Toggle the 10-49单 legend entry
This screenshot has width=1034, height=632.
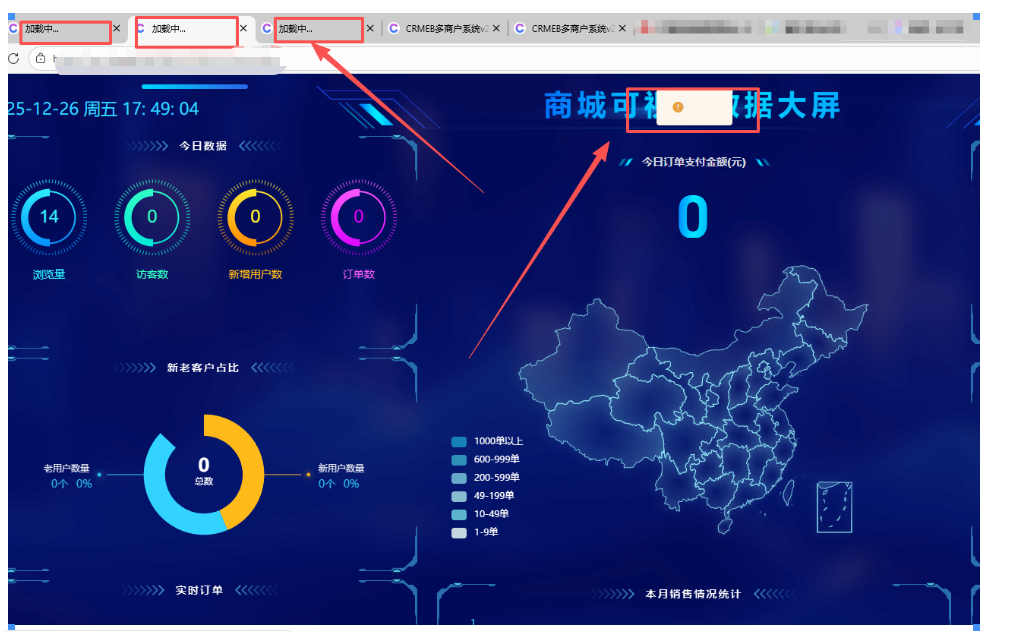[480, 514]
